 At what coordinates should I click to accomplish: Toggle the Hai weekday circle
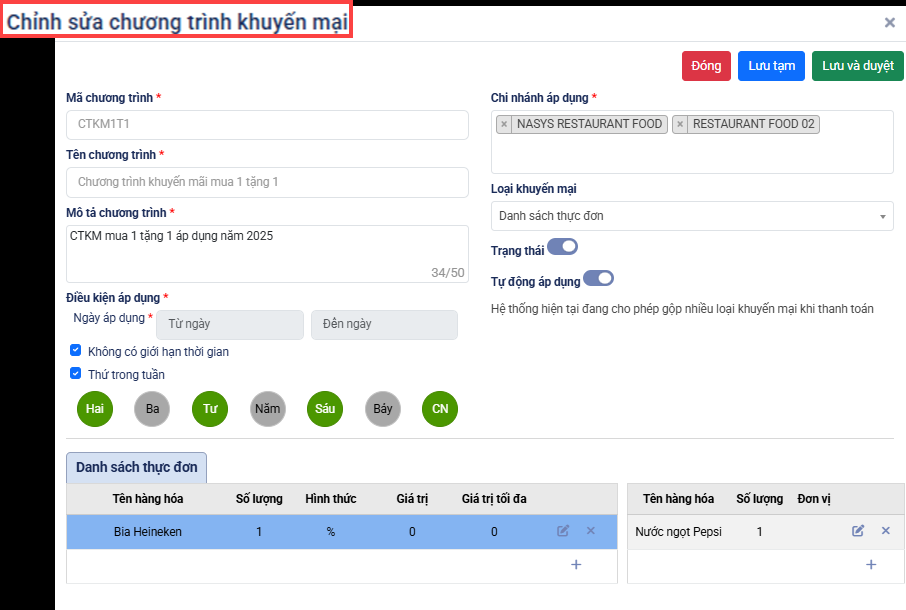coord(95,409)
